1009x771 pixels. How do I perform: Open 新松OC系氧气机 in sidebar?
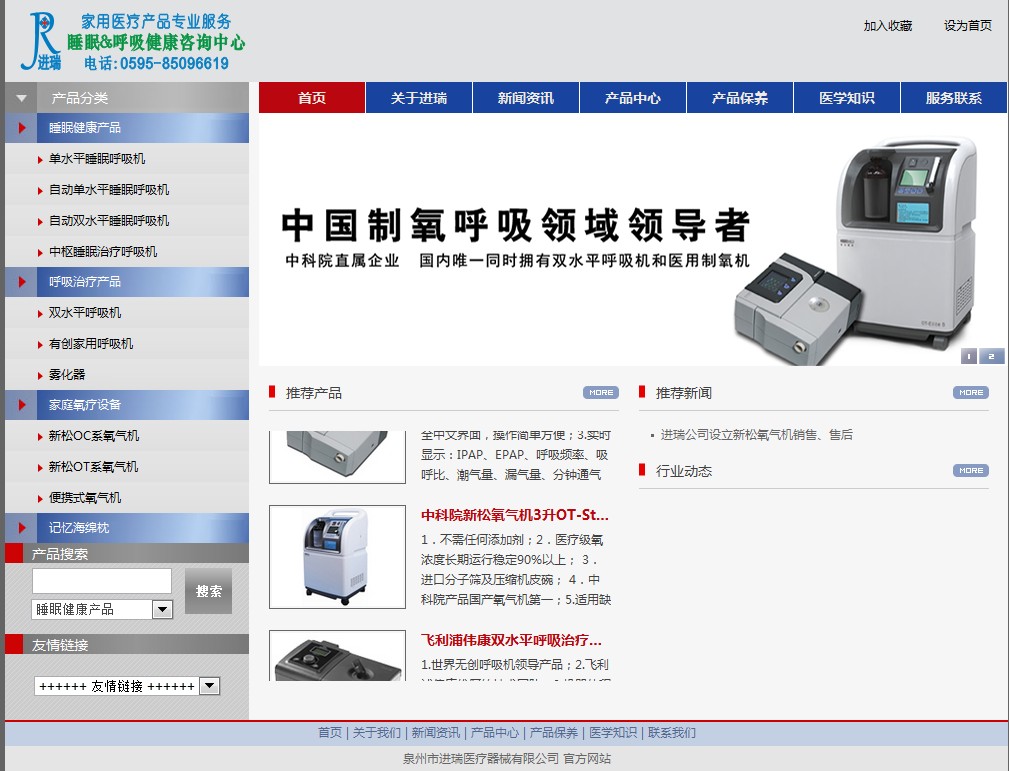[93, 436]
